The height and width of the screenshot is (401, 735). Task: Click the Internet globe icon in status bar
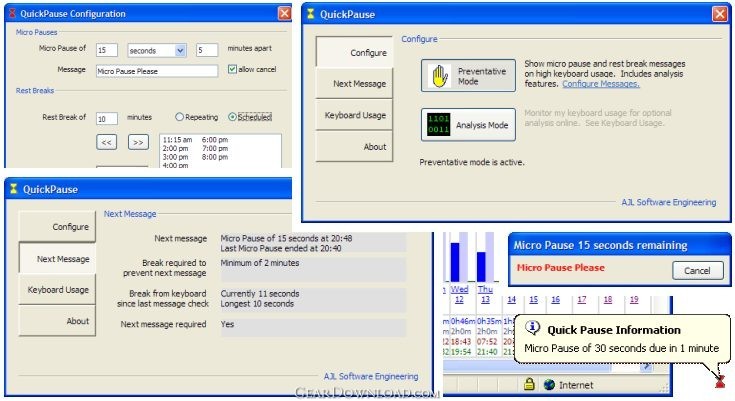[x=548, y=385]
